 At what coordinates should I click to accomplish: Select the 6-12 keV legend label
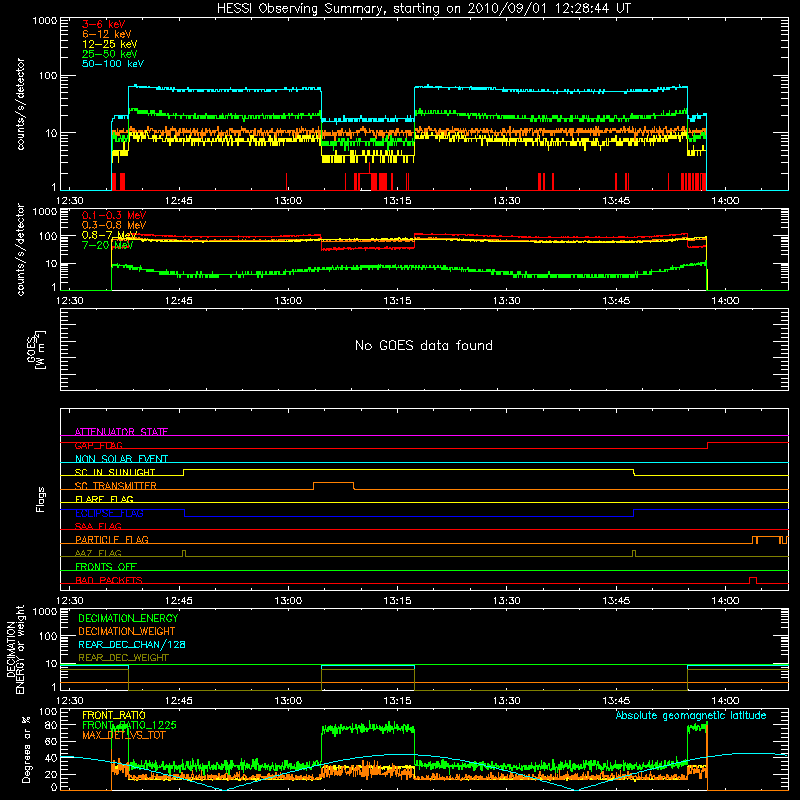click(107, 34)
